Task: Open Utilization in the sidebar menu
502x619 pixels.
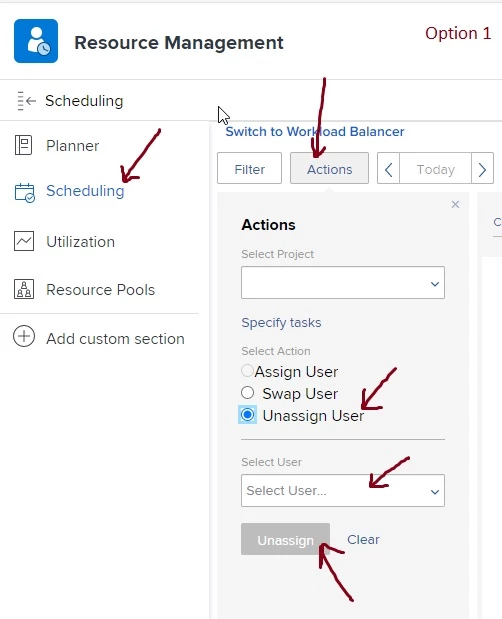Action: click(x=81, y=242)
